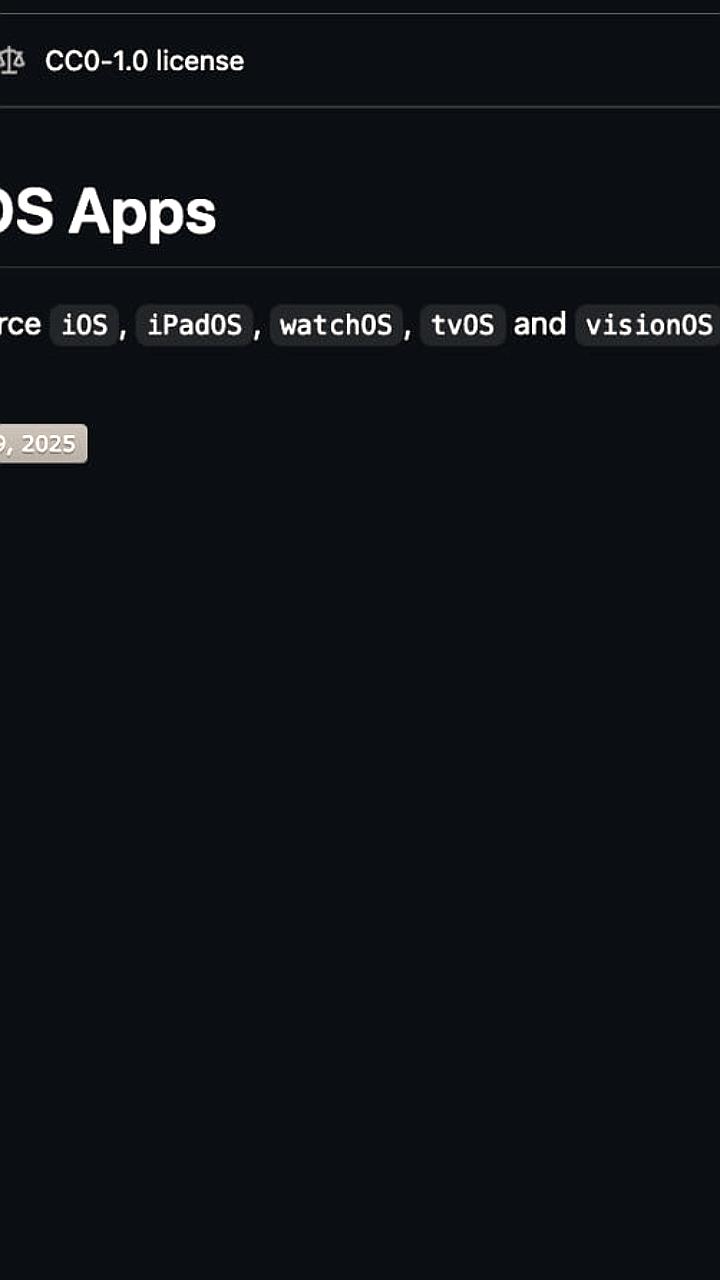This screenshot has height=1280, width=720.
Task: Click the word "and" before visionOS
Action: tap(540, 324)
